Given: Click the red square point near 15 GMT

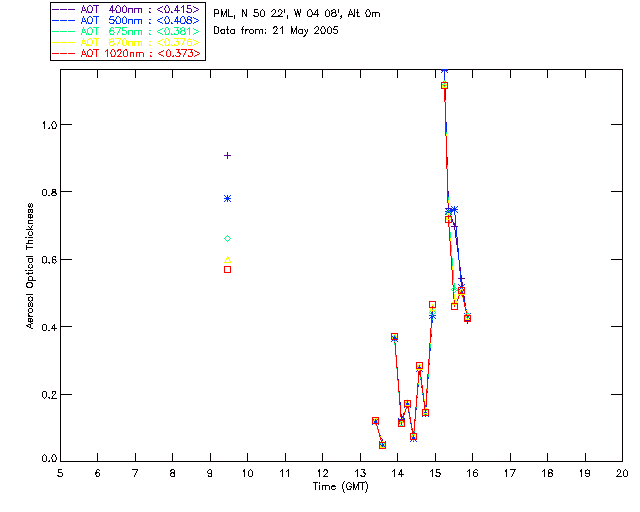Looking at the screenshot, I should tap(432, 305).
